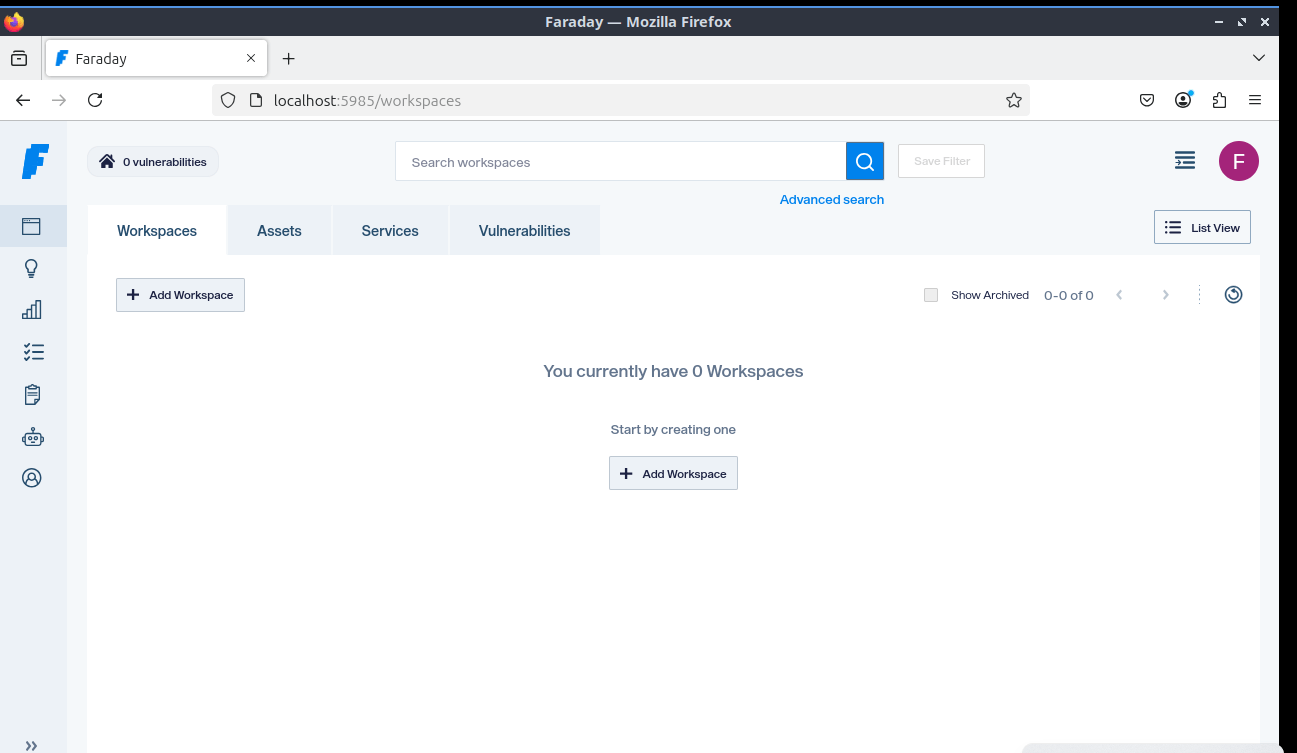Go to previous page with the left chevron
1297x753 pixels.
pyautogui.click(x=1119, y=294)
